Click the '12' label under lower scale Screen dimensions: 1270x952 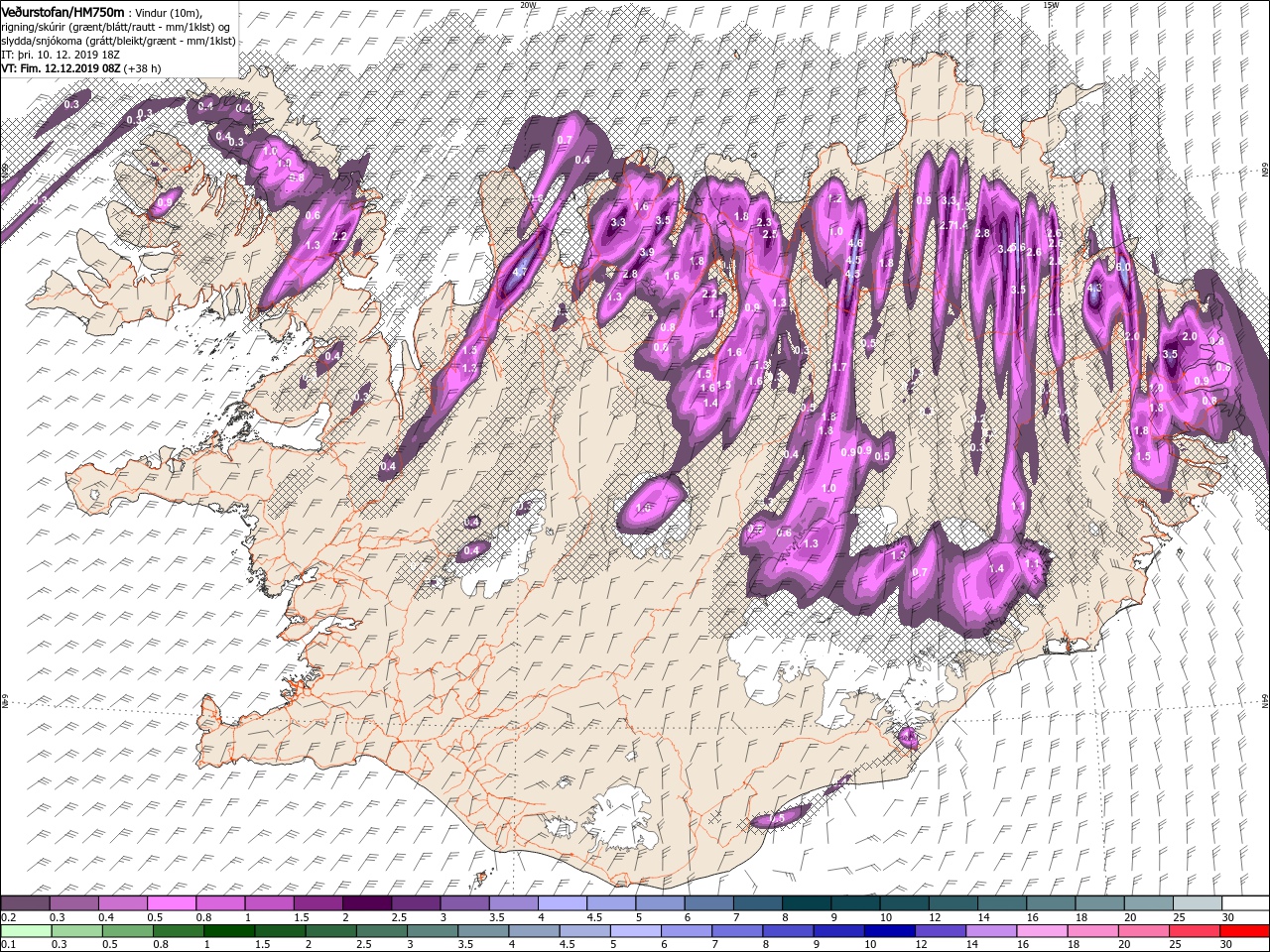pos(922,944)
